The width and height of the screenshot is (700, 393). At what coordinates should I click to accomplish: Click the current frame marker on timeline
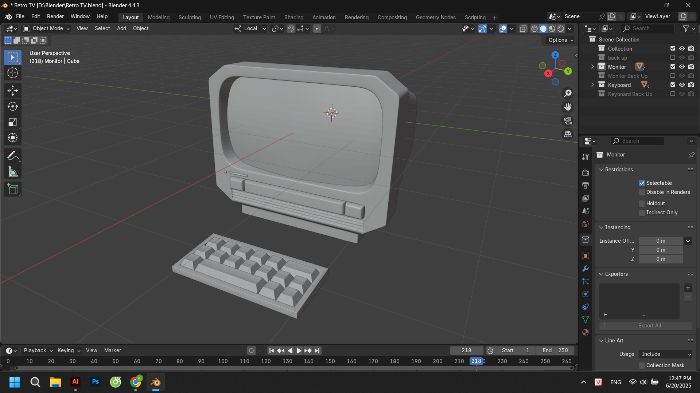pyautogui.click(x=476, y=361)
